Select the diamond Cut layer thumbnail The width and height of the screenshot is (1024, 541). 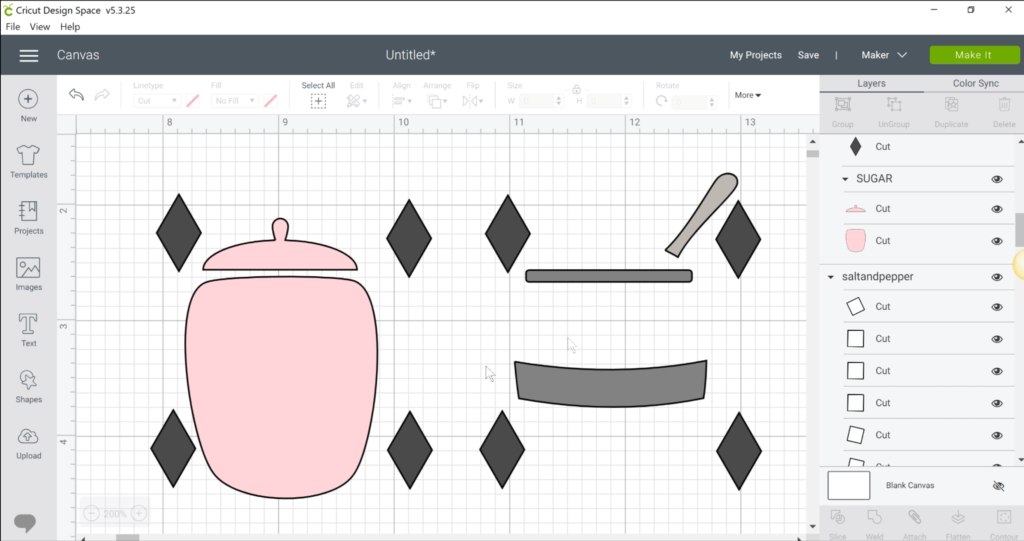[856, 147]
